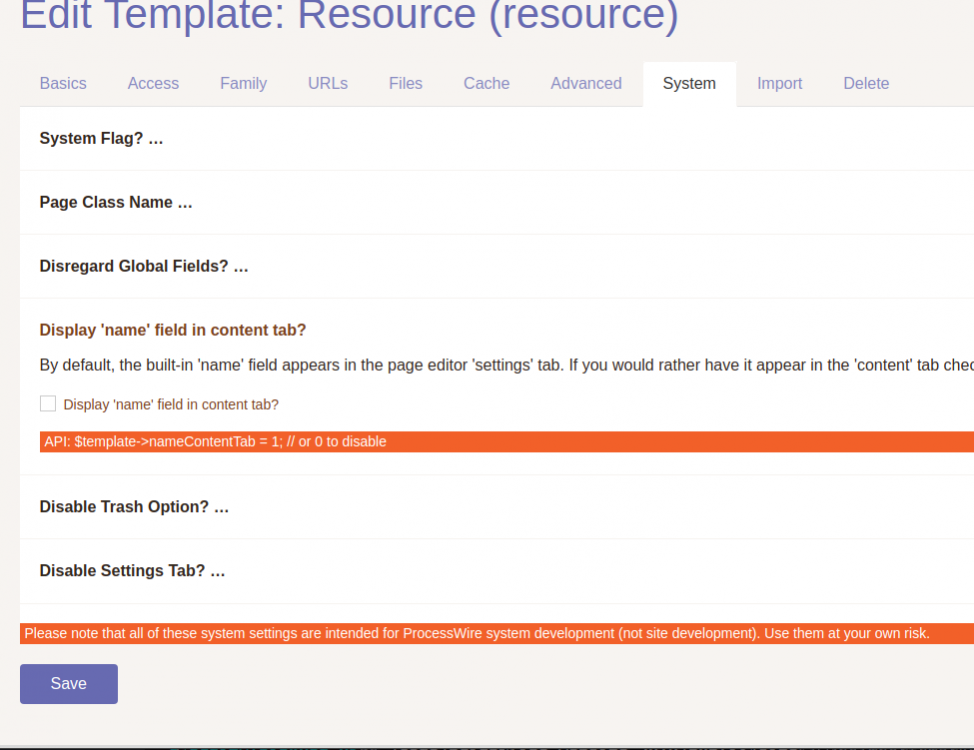Open the Delete tab
This screenshot has width=974, height=750.
tap(866, 84)
